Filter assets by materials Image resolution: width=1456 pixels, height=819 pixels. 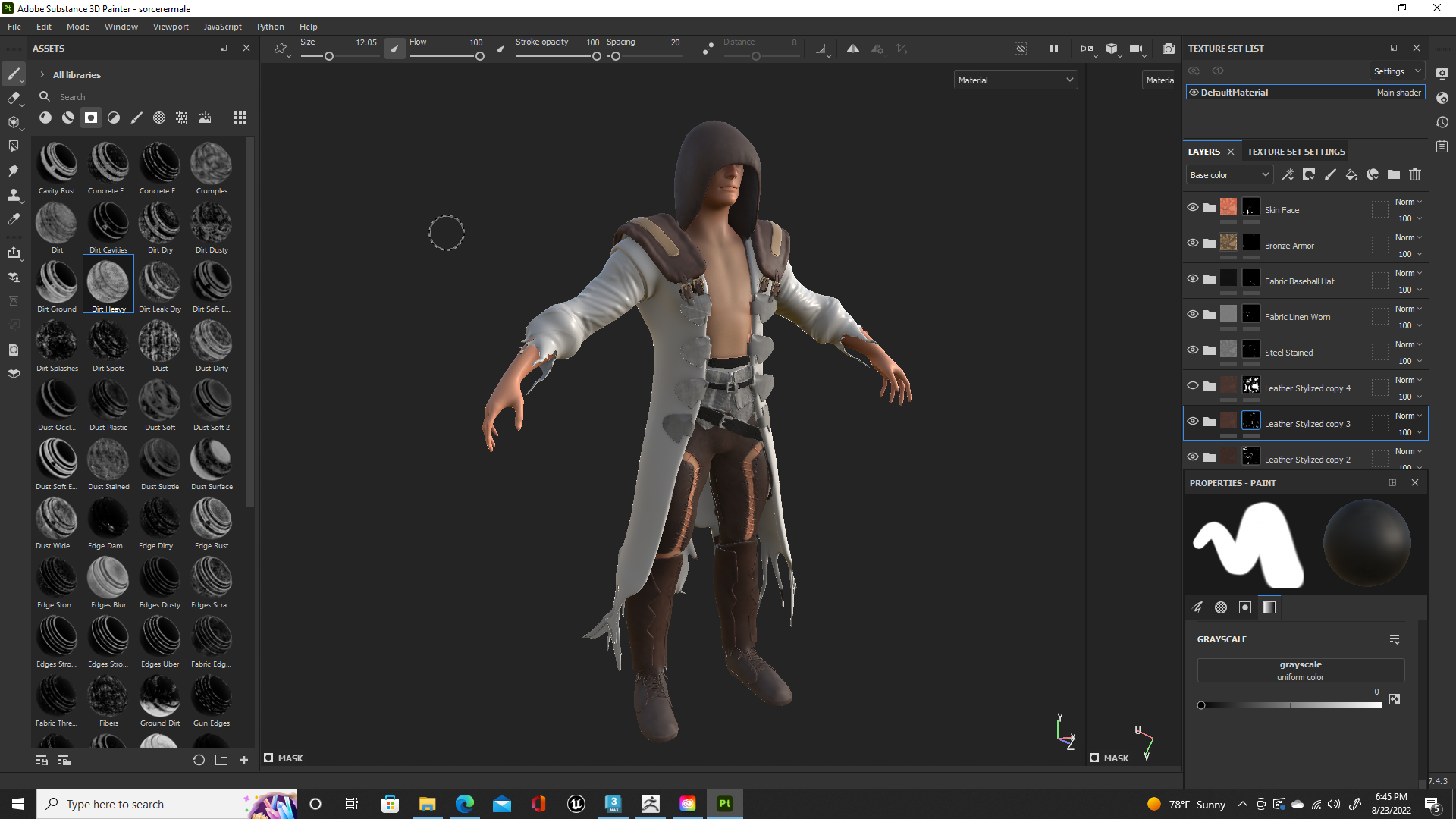[x=45, y=118]
